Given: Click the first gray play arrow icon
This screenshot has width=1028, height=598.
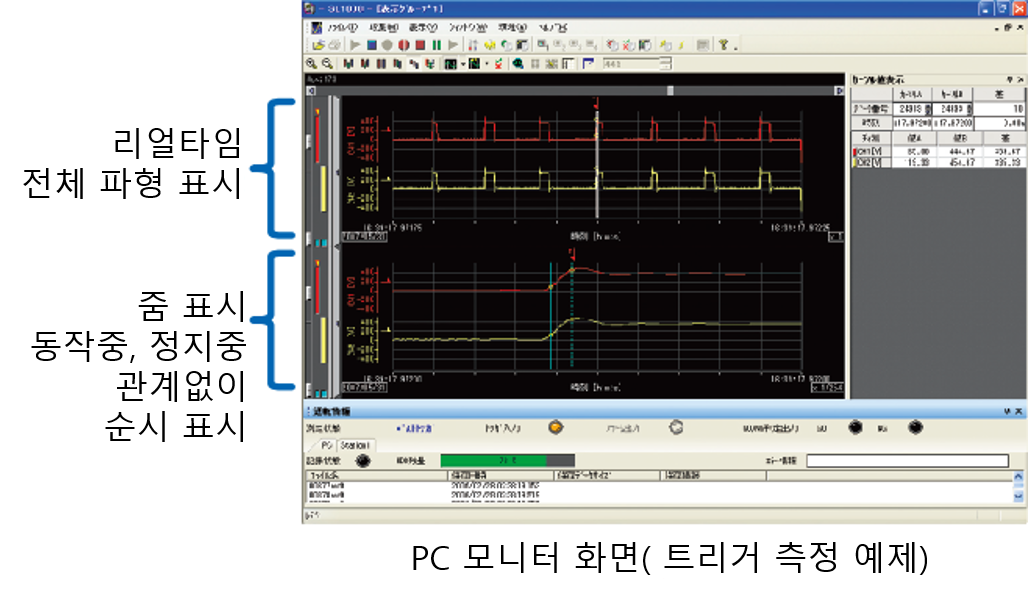Looking at the screenshot, I should pos(355,45).
